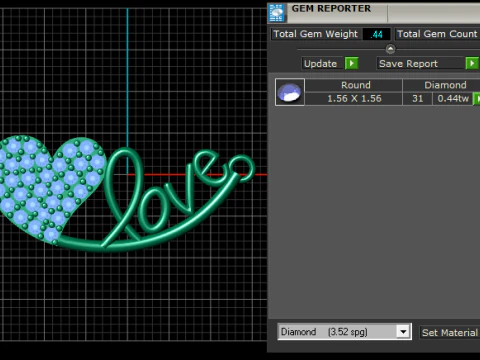The image size is (480, 360).
Task: Click the Set Material button
Action: pyautogui.click(x=449, y=332)
